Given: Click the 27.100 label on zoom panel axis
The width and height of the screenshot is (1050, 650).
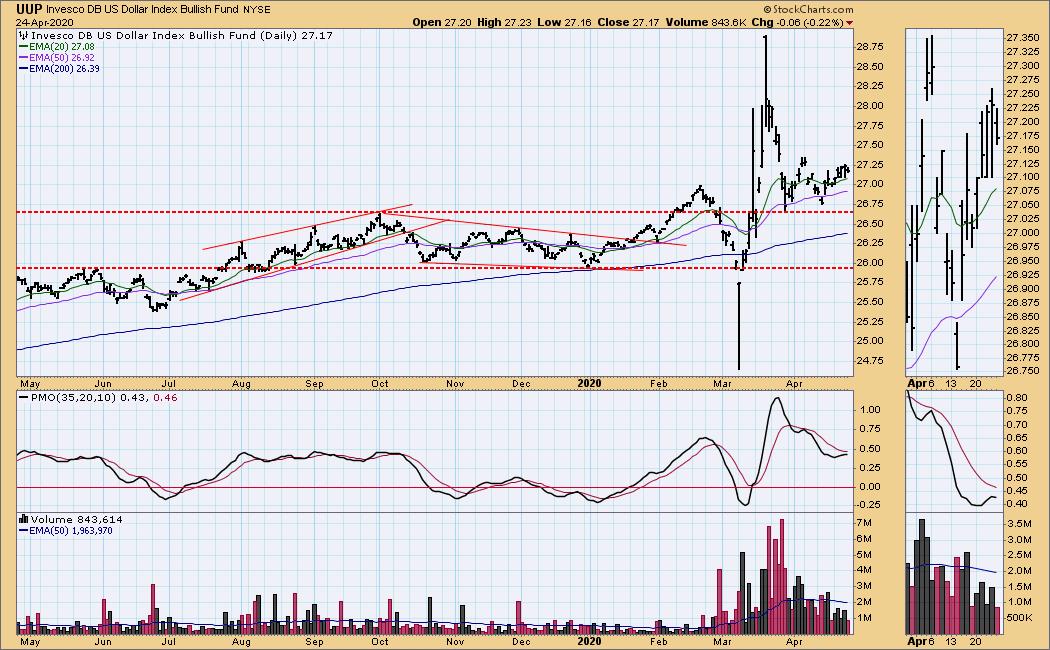Looking at the screenshot, I should (1022, 177).
